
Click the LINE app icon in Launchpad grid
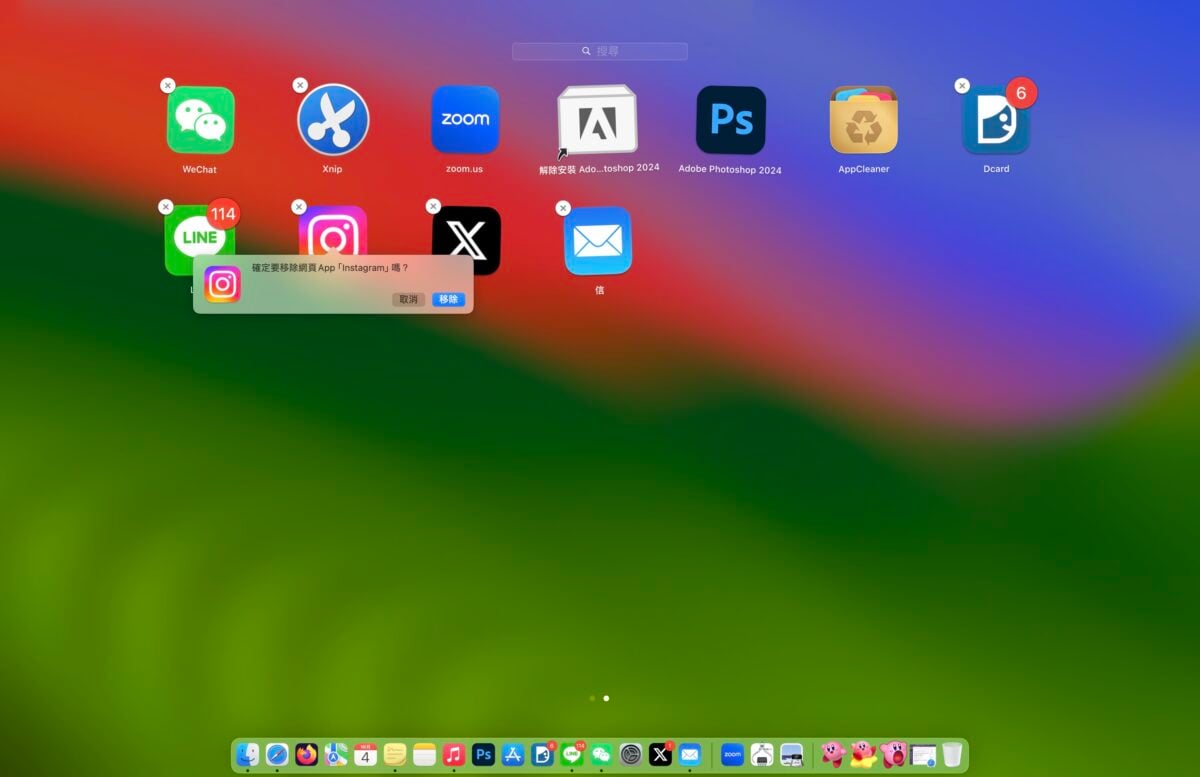click(200, 240)
